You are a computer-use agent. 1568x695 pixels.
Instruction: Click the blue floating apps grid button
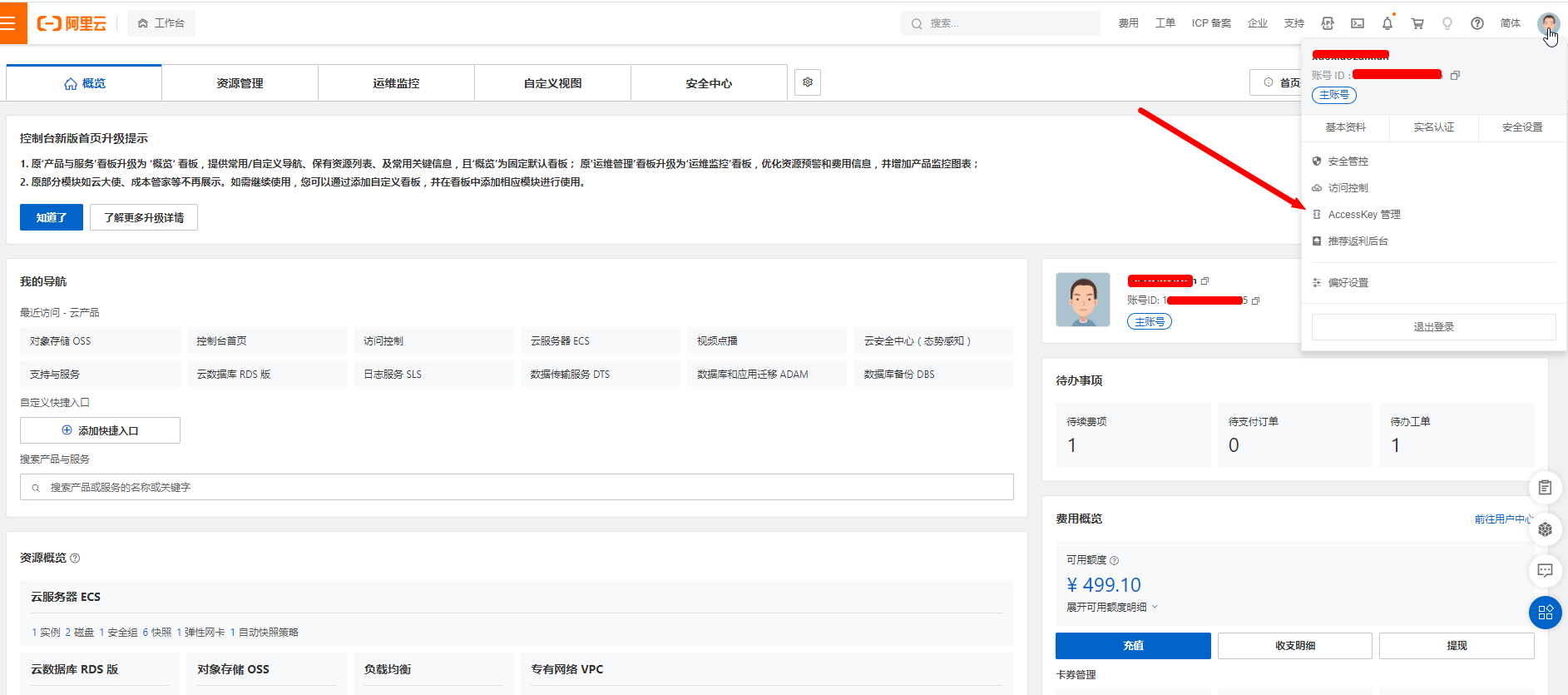[x=1545, y=613]
